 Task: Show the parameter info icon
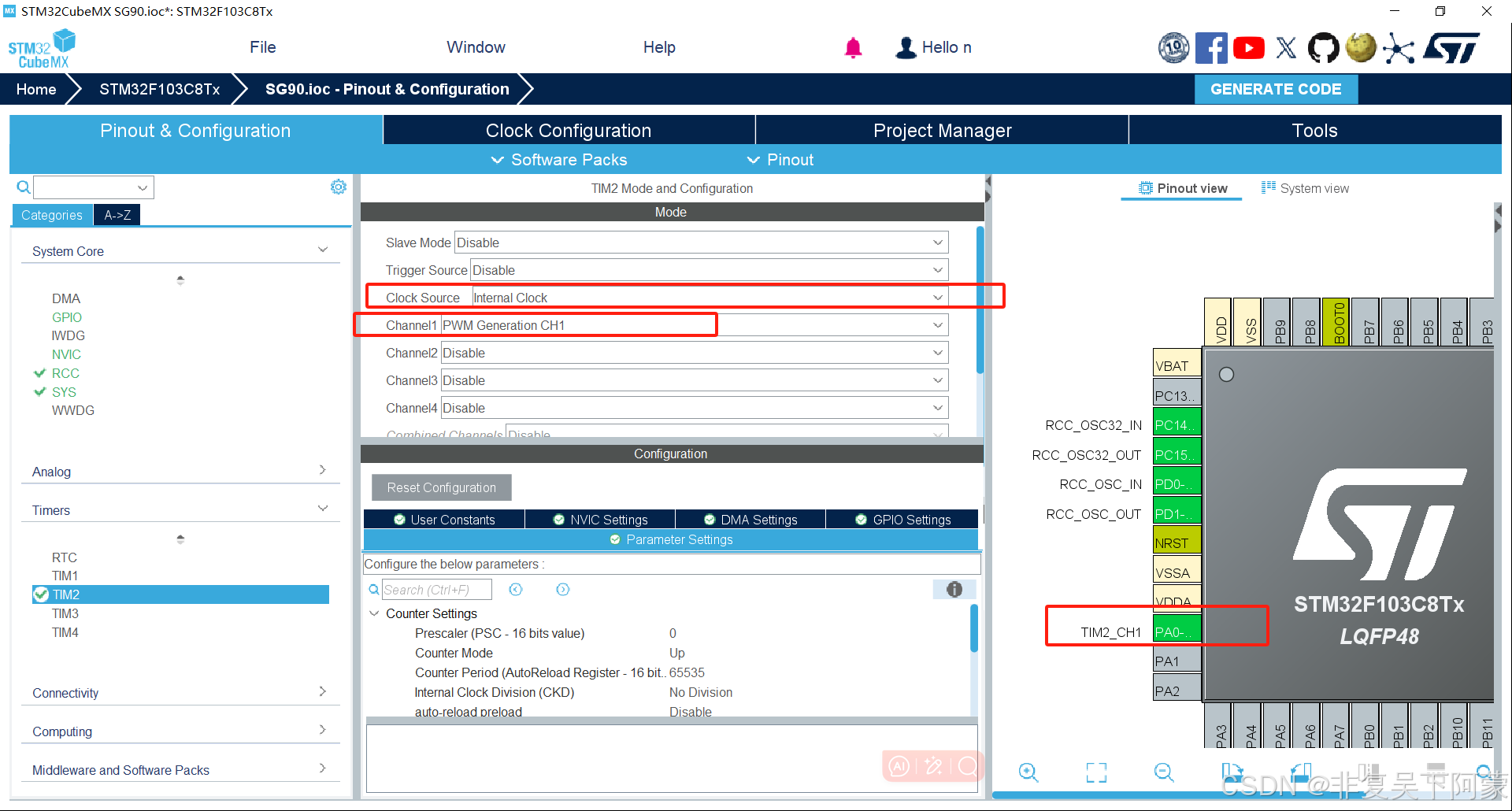click(954, 590)
